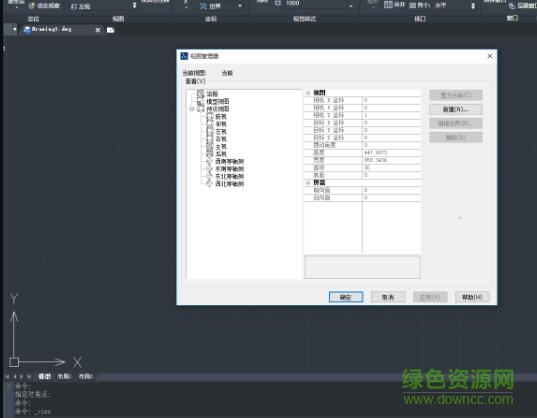Switch to 模型 model tab

(45, 377)
